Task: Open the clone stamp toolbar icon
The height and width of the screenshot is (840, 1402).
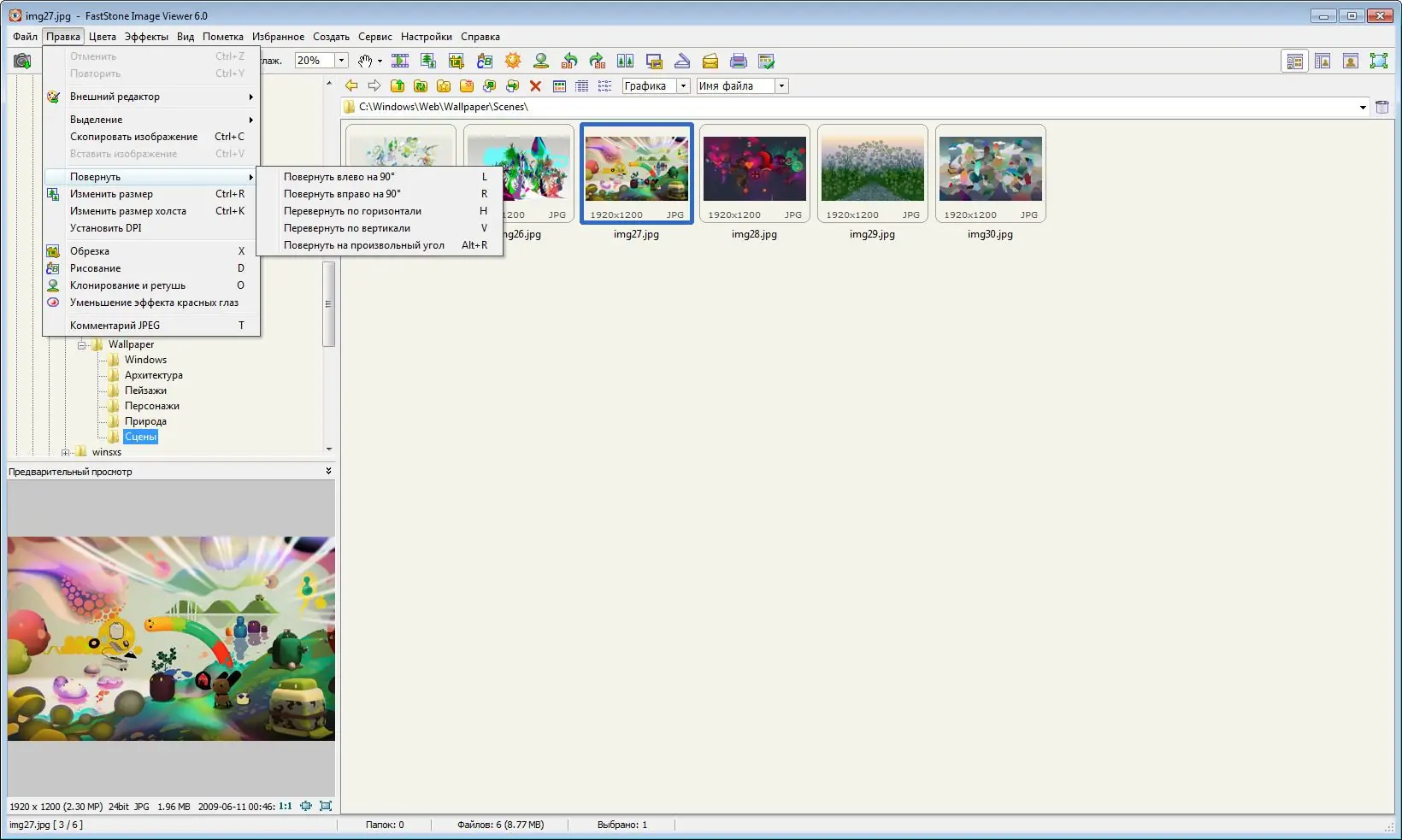Action: (541, 61)
